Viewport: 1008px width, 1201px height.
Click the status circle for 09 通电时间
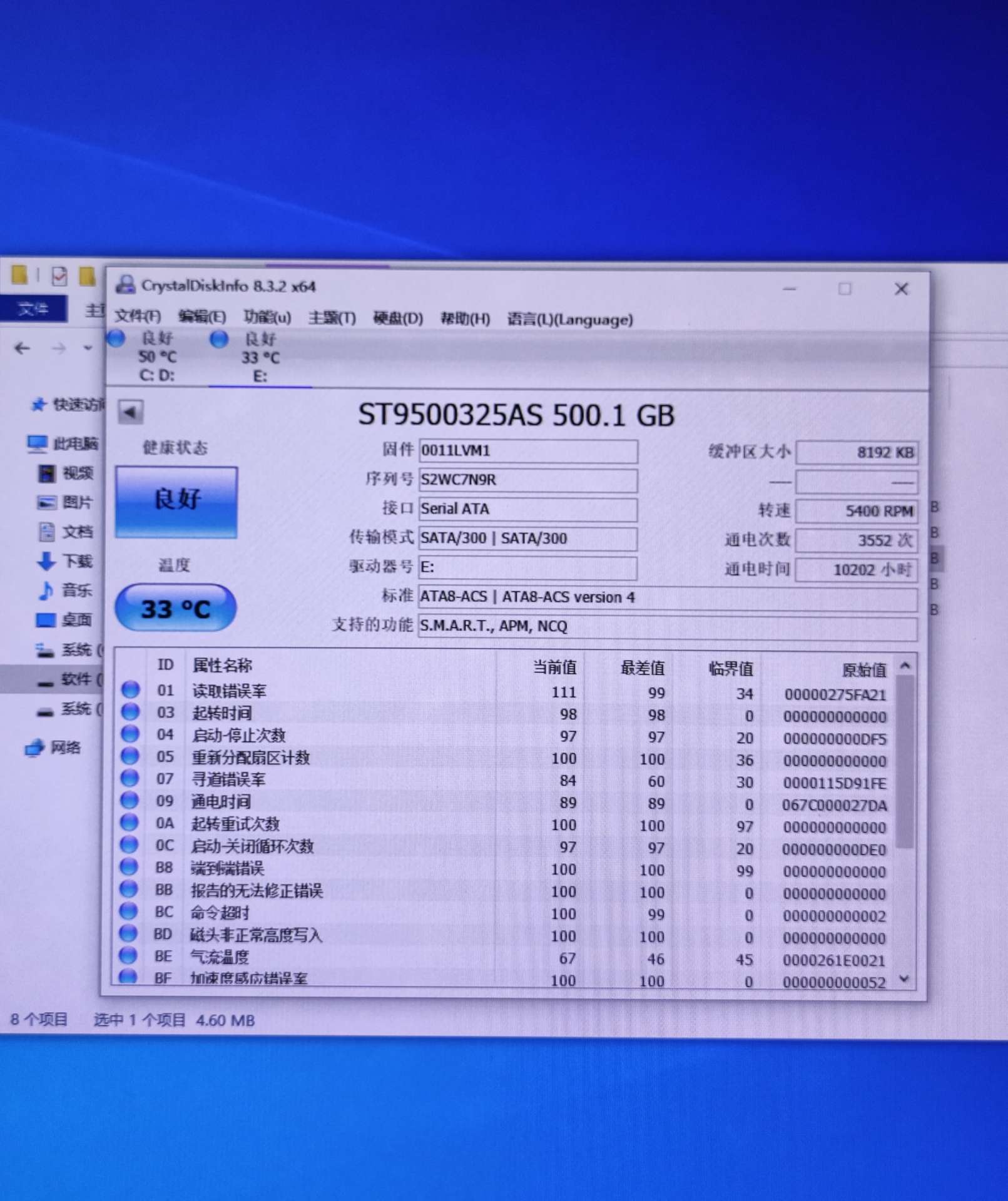130,800
